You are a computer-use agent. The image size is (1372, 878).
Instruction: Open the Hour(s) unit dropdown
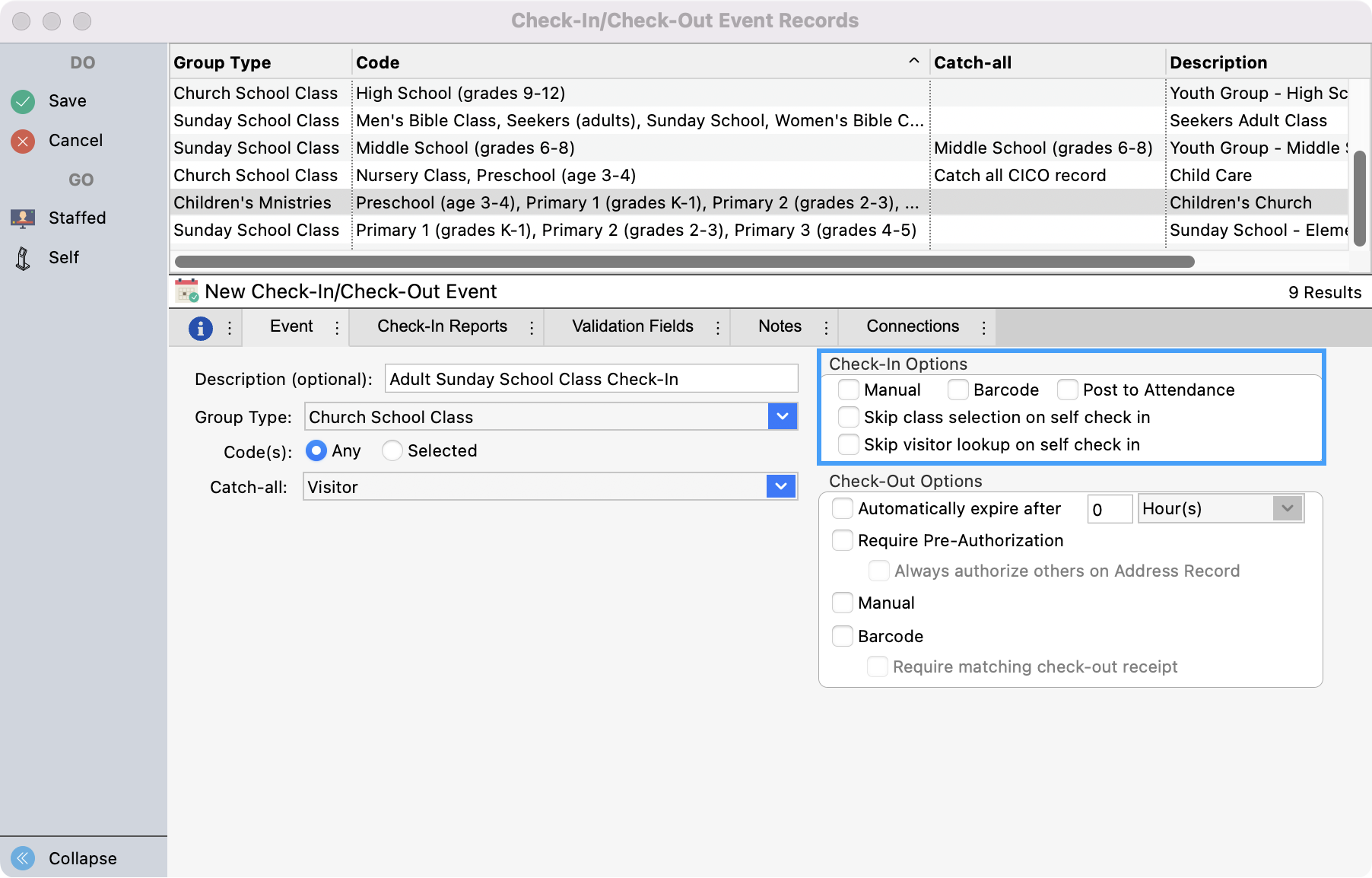(x=1287, y=509)
